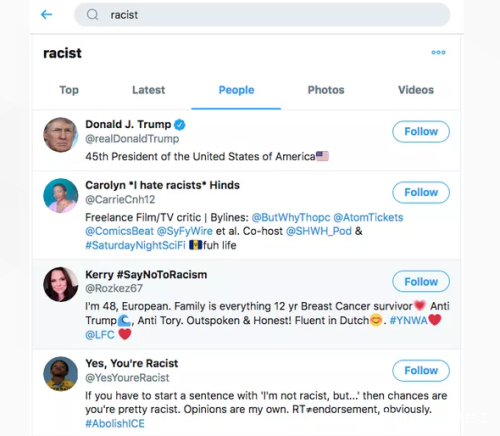500x436 pixels.
Task: Follow the @YesYoureRacist account
Action: pos(421,370)
